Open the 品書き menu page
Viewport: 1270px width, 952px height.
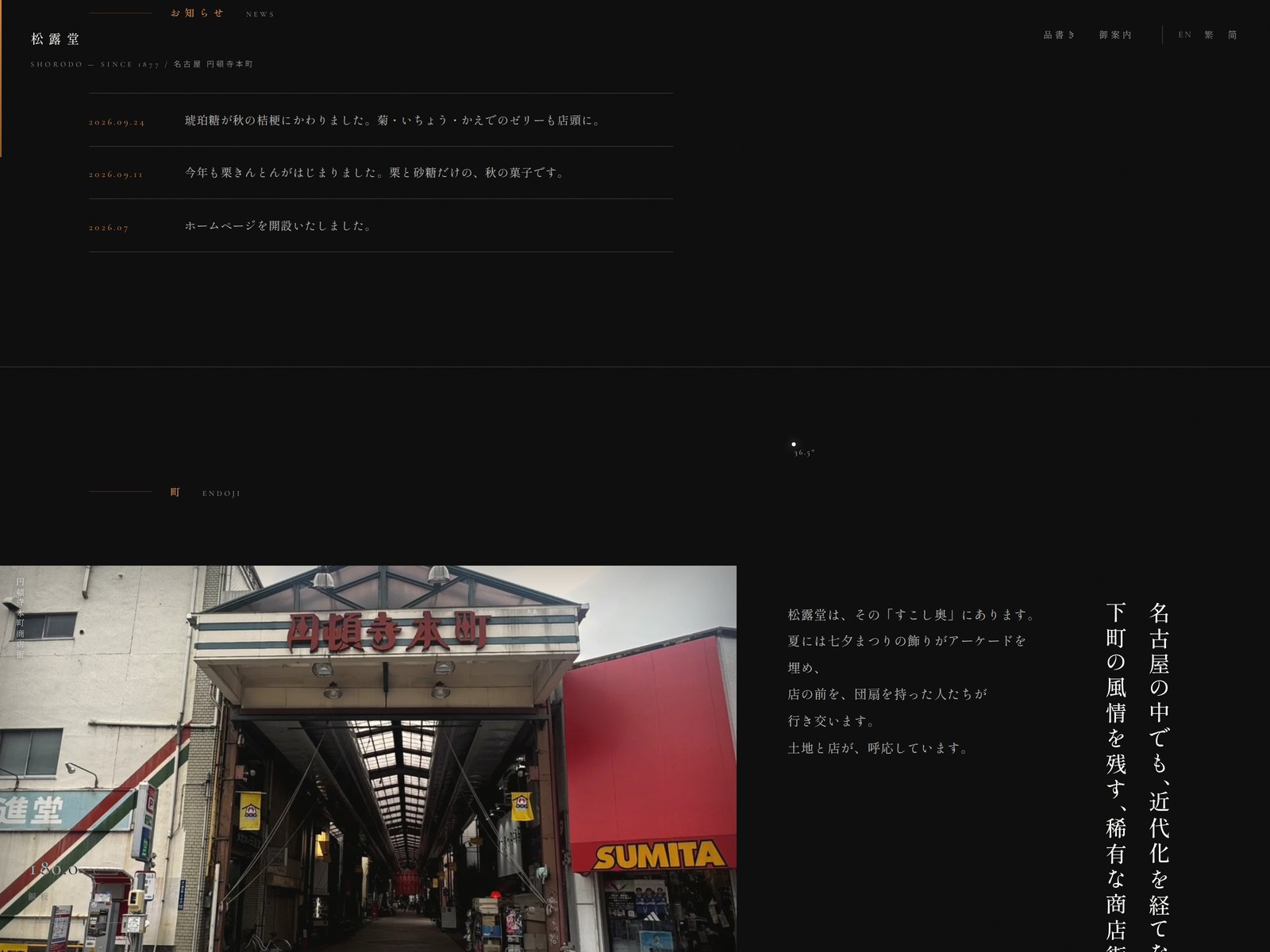1060,35
